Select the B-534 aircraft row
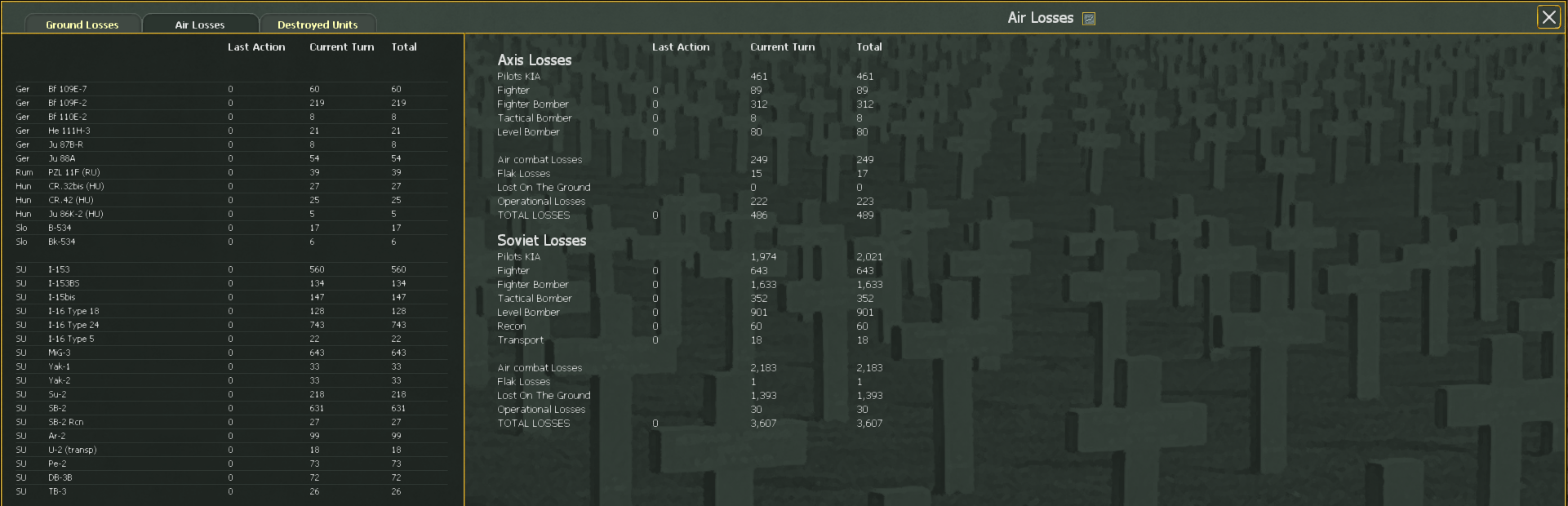The width and height of the screenshot is (1568, 506). pos(231,228)
